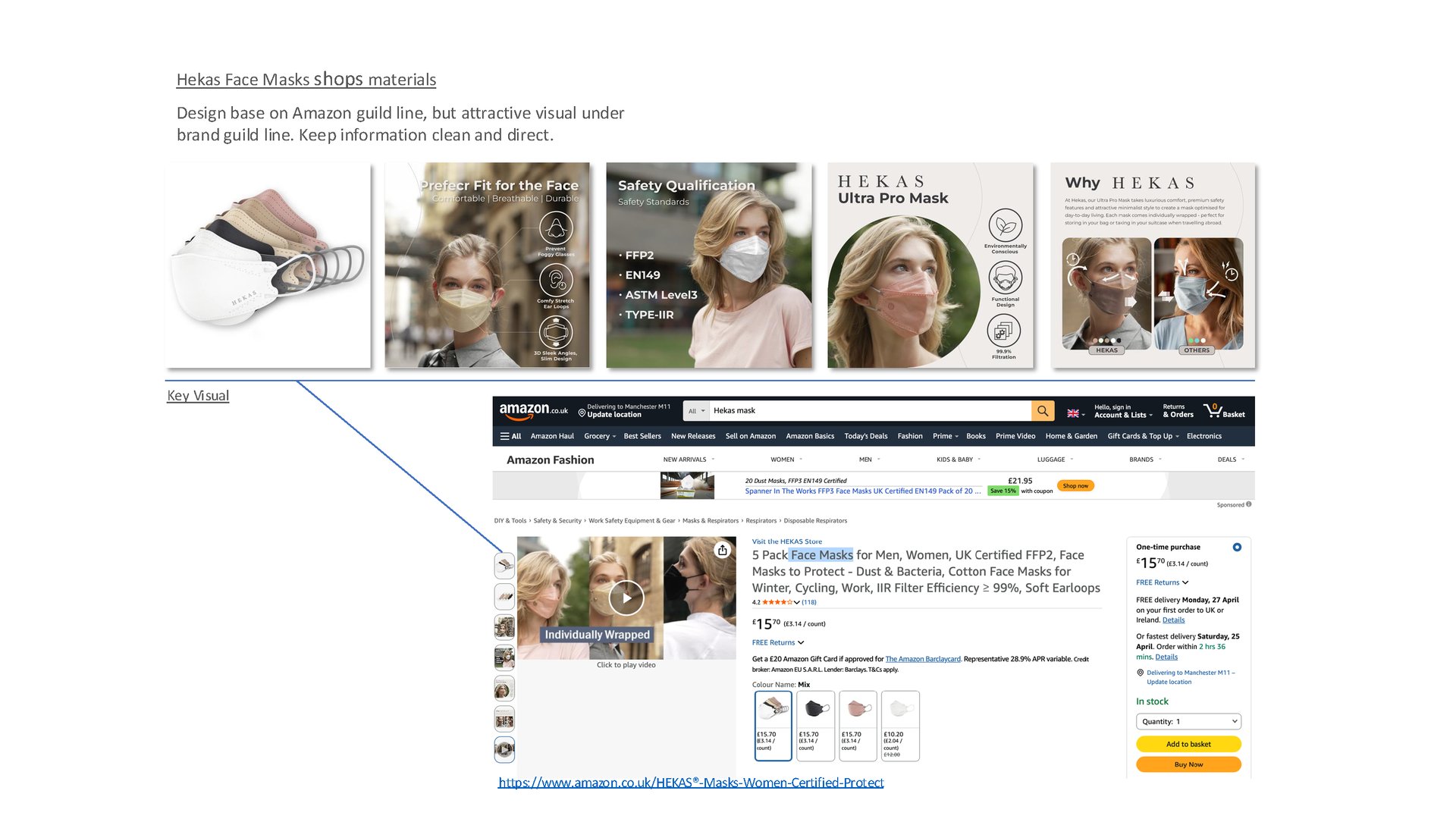
Task: Click Visit the HEKAS Store link
Action: 786,541
